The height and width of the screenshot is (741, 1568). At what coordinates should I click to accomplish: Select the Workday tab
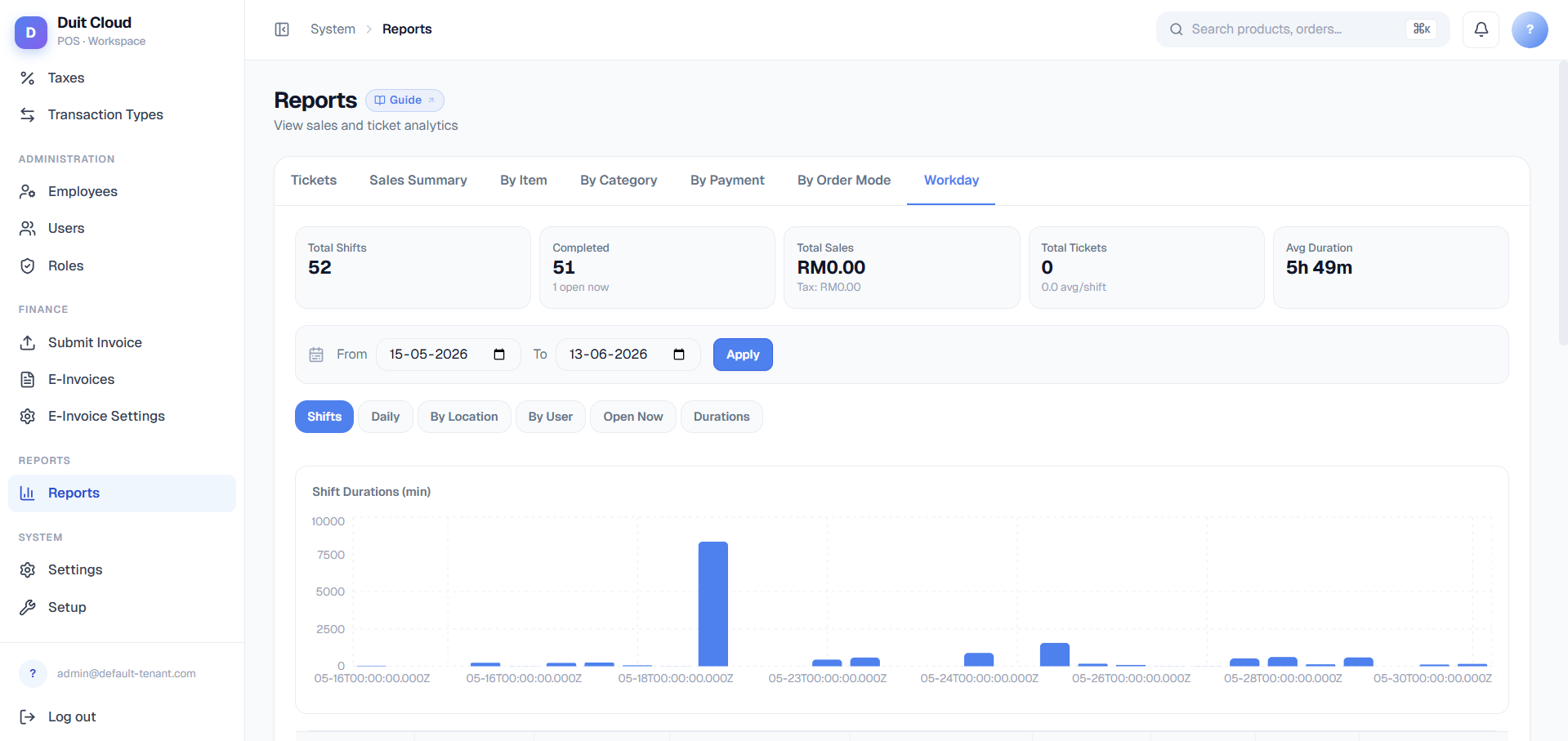coord(951,181)
